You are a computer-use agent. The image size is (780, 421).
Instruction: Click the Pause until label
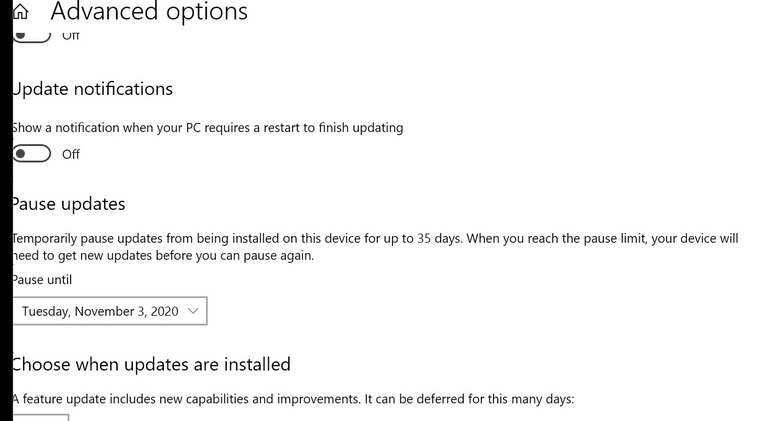point(42,280)
